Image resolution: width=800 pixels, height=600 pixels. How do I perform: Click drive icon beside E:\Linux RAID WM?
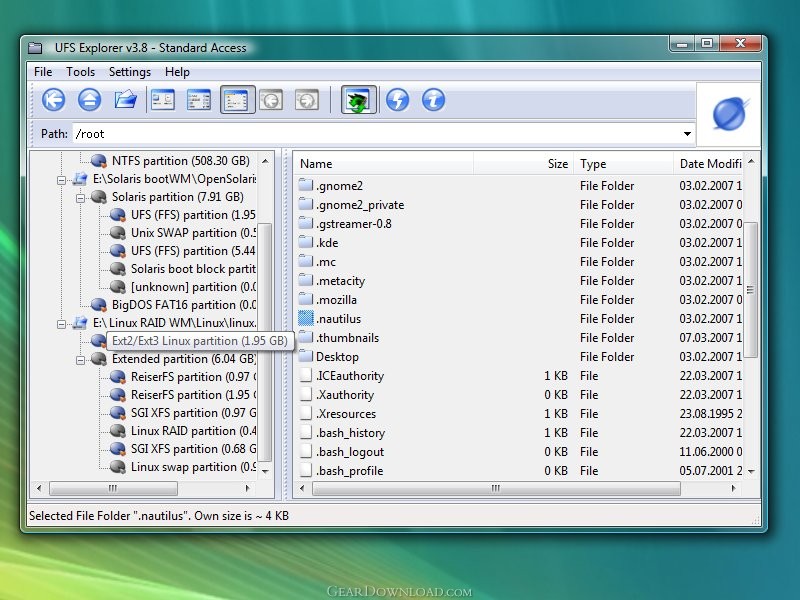tap(80, 323)
